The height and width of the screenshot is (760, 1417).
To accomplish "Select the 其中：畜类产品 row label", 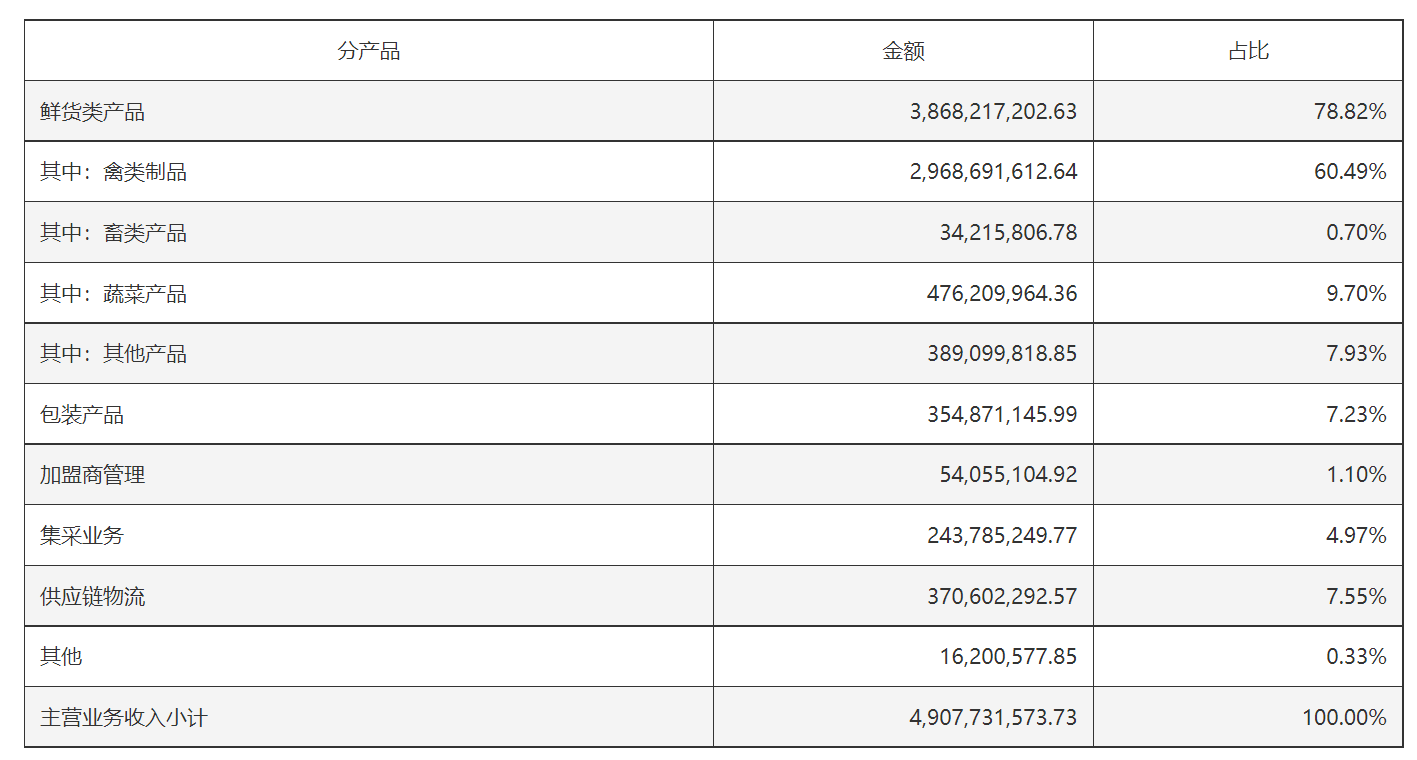I will [x=369, y=233].
